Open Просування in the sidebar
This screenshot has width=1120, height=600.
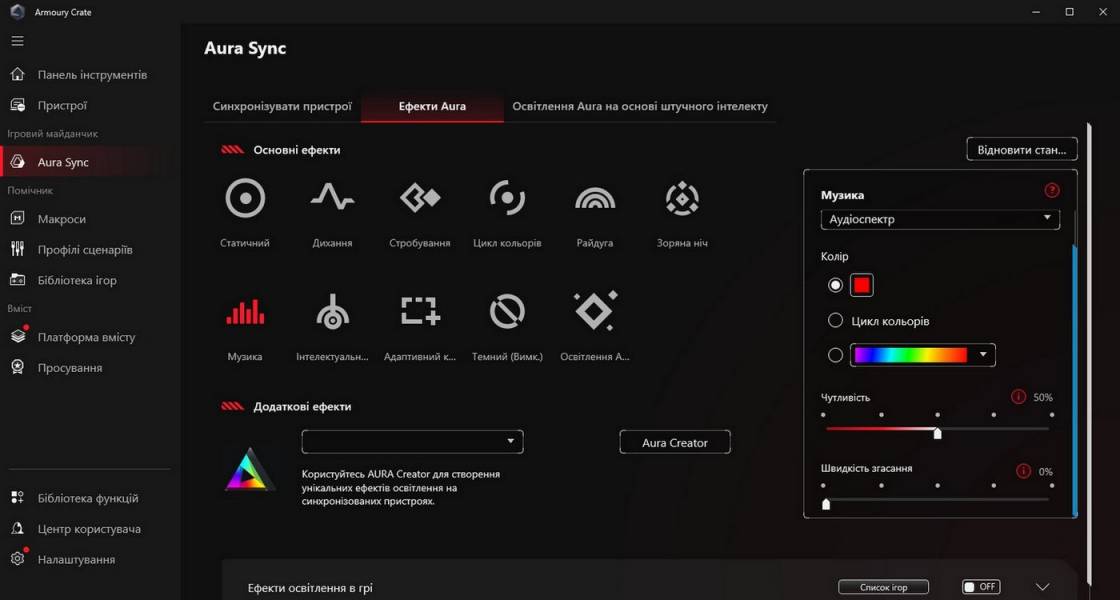point(90,368)
